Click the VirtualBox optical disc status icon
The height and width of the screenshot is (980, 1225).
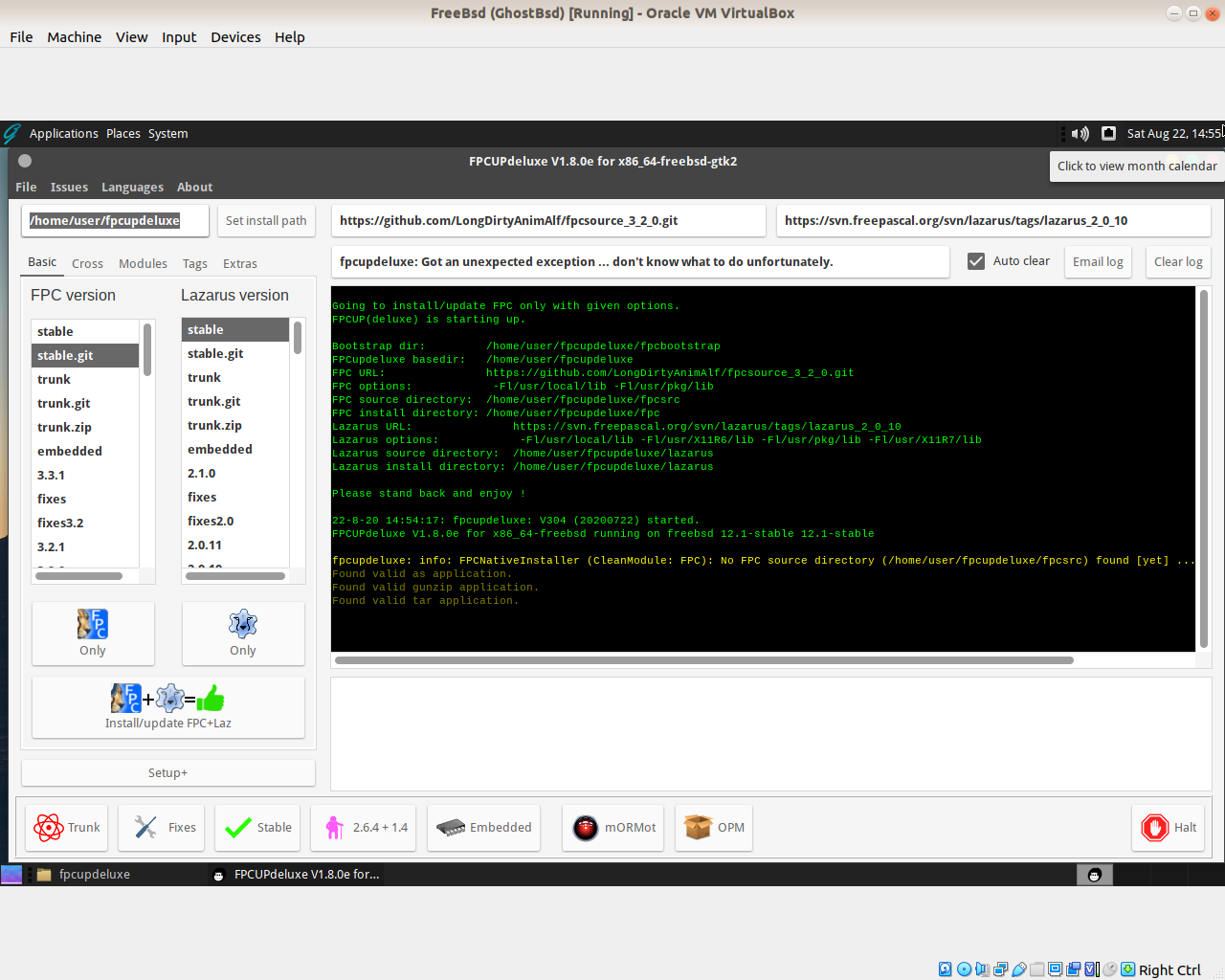tap(965, 969)
